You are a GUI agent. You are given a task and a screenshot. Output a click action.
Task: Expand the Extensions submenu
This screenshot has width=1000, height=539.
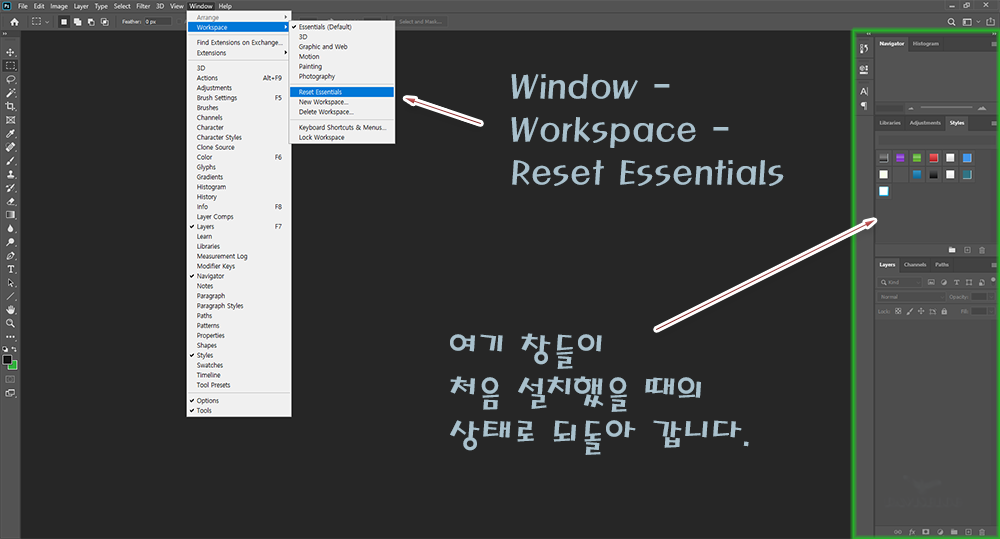239,53
